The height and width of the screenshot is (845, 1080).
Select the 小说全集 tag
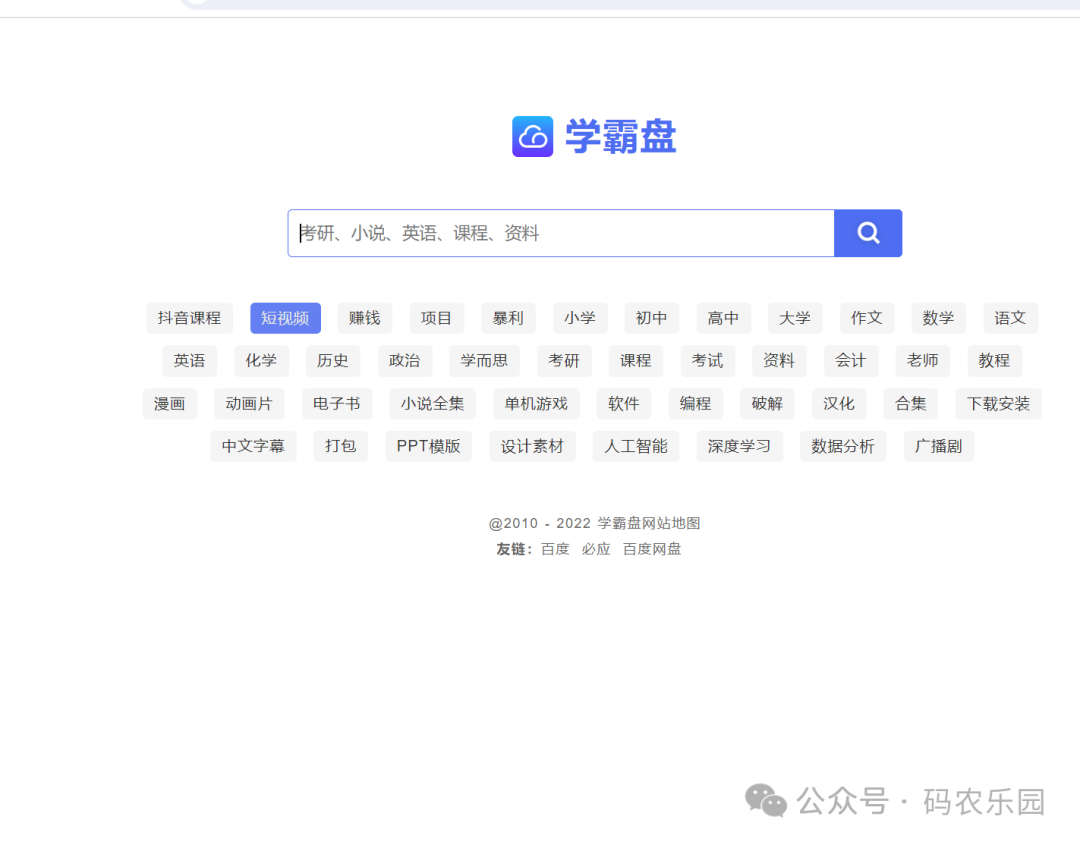pyautogui.click(x=431, y=403)
